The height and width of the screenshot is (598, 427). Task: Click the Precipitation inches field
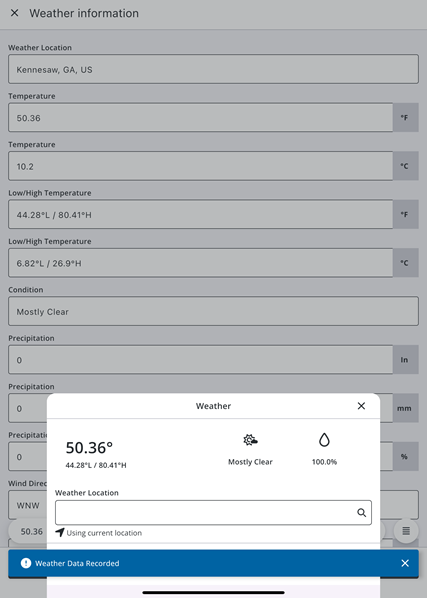tap(201, 360)
